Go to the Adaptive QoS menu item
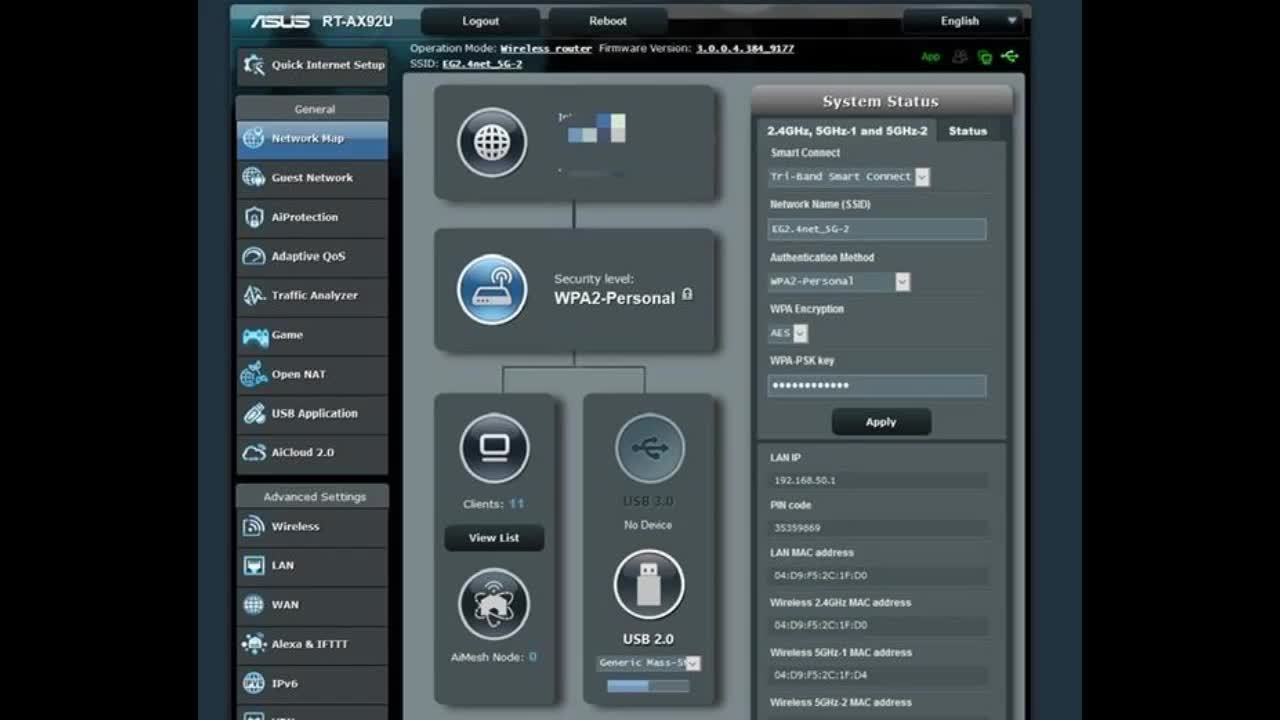The width and height of the screenshot is (1280, 720). pyautogui.click(x=312, y=256)
